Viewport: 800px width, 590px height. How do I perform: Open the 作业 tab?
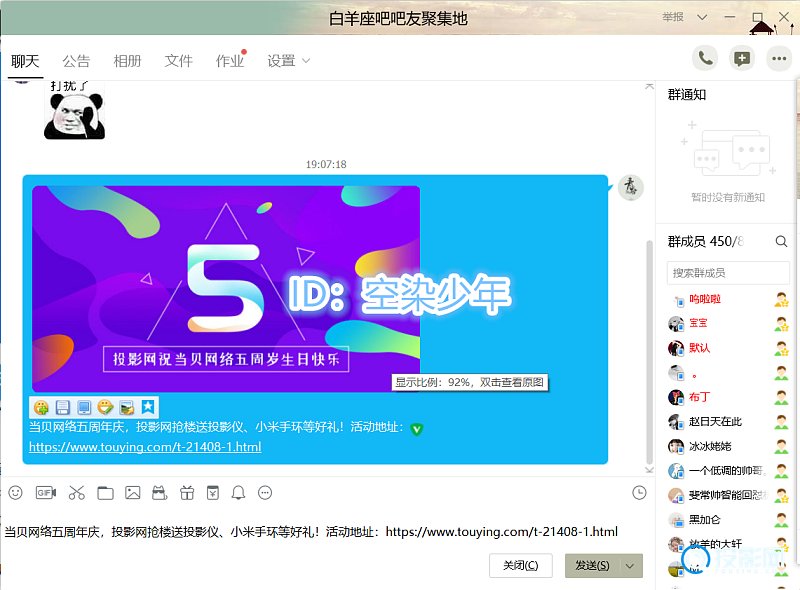[230, 61]
